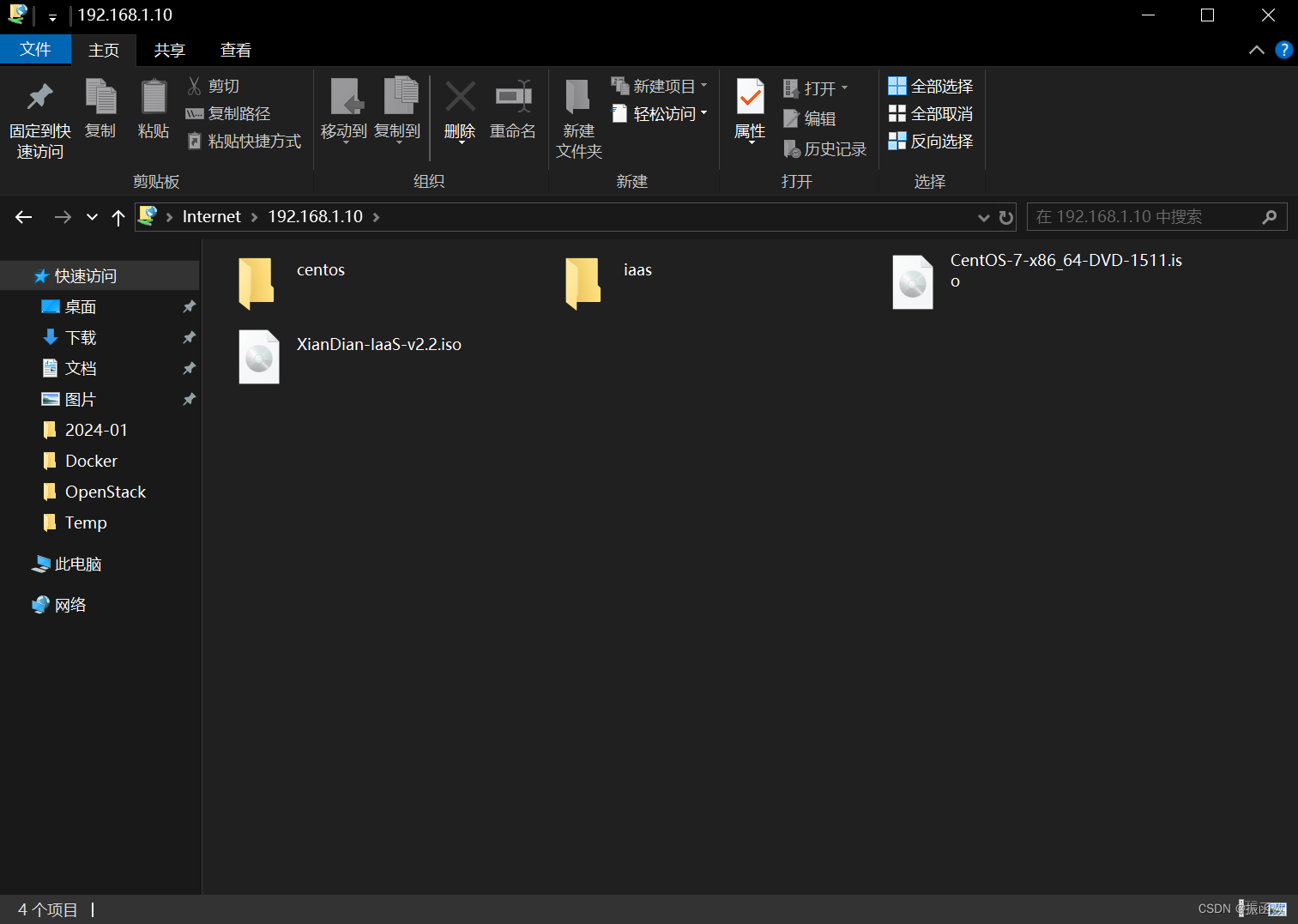Click Select all (全部选择)
Image resolution: width=1298 pixels, height=924 pixels.
pos(931,86)
